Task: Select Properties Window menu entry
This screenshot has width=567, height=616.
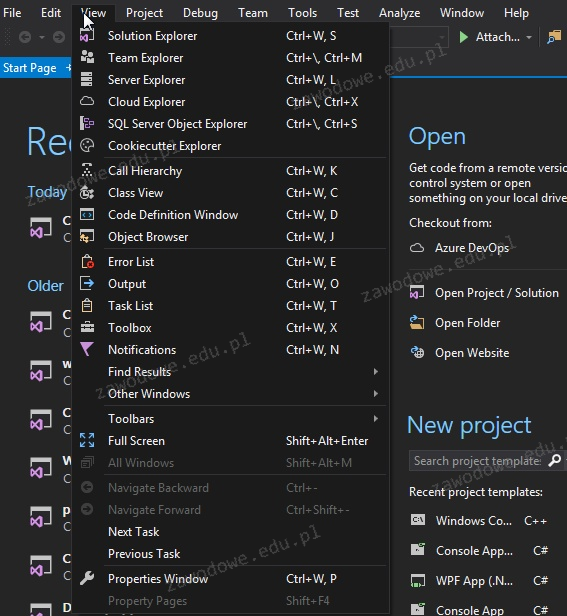Action: pos(233,578)
